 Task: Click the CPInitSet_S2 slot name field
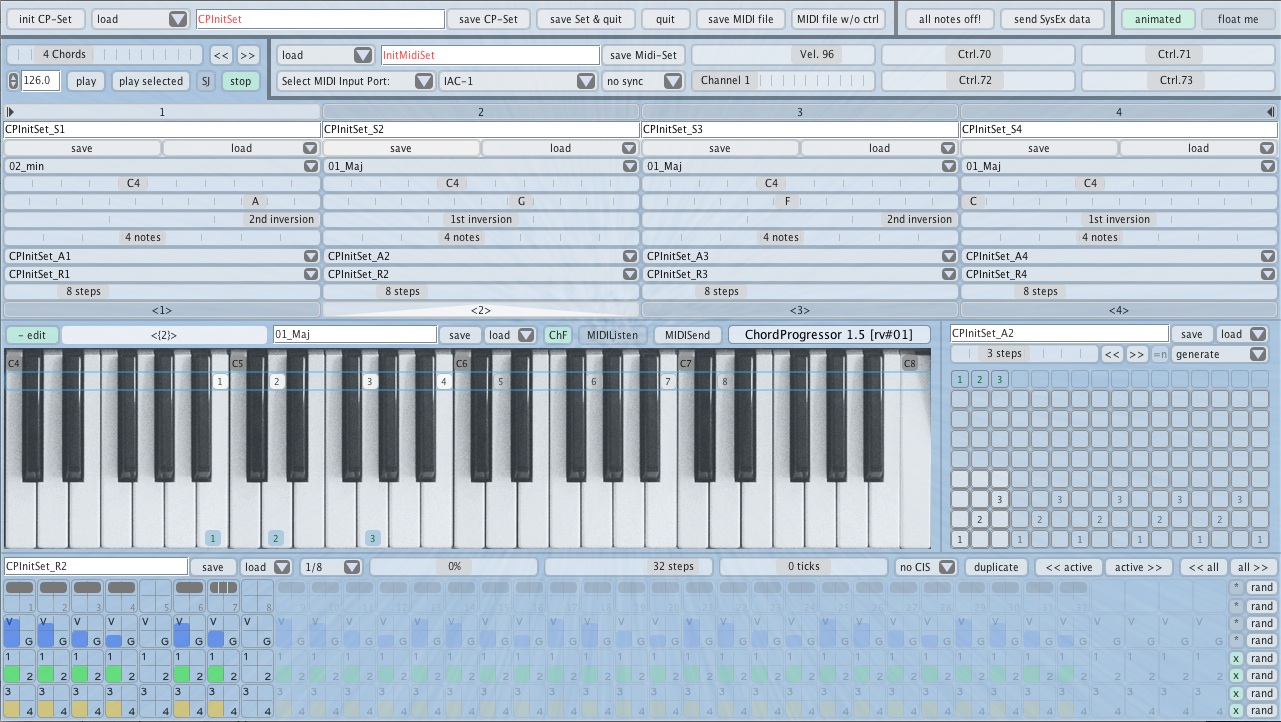click(481, 129)
